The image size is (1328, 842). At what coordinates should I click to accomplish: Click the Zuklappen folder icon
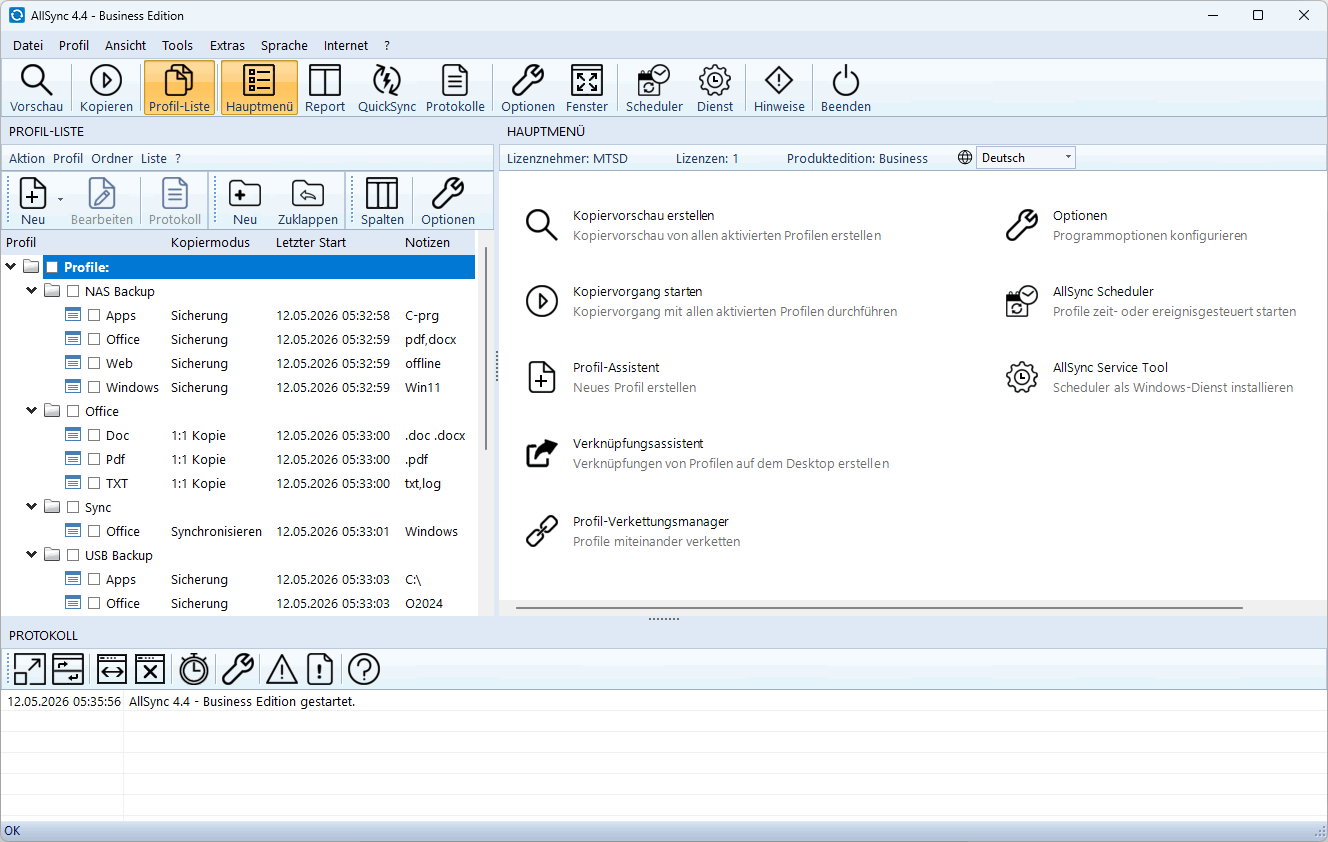(x=308, y=200)
